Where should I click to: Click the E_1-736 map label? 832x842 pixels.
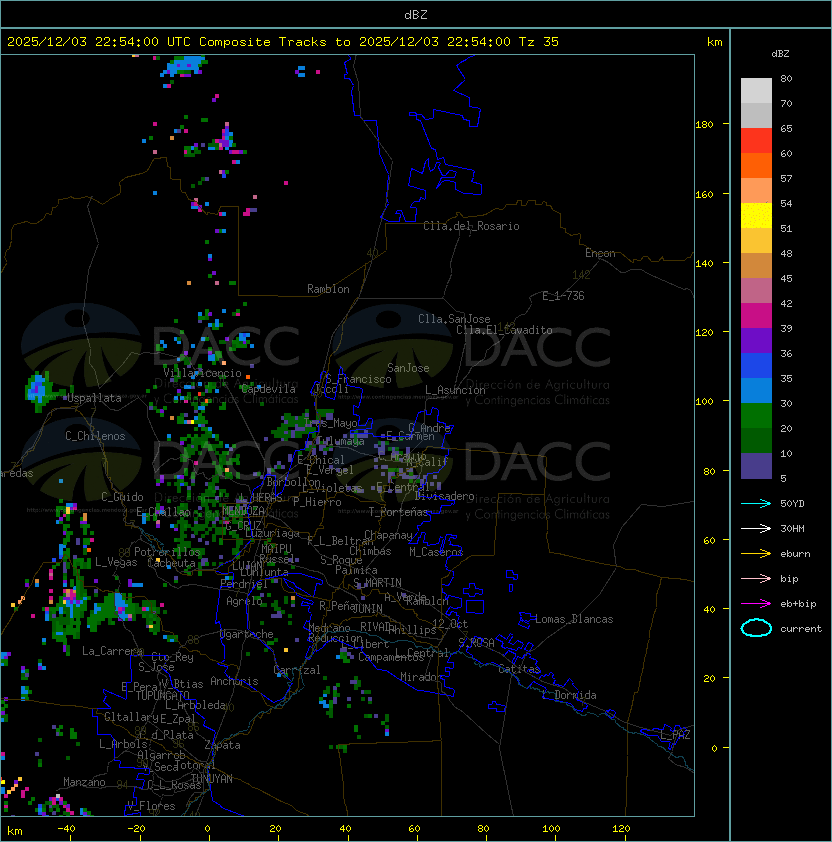(563, 296)
